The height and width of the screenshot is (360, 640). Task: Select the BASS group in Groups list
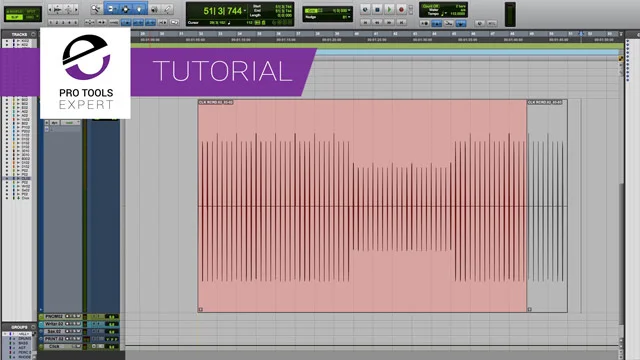pos(24,343)
